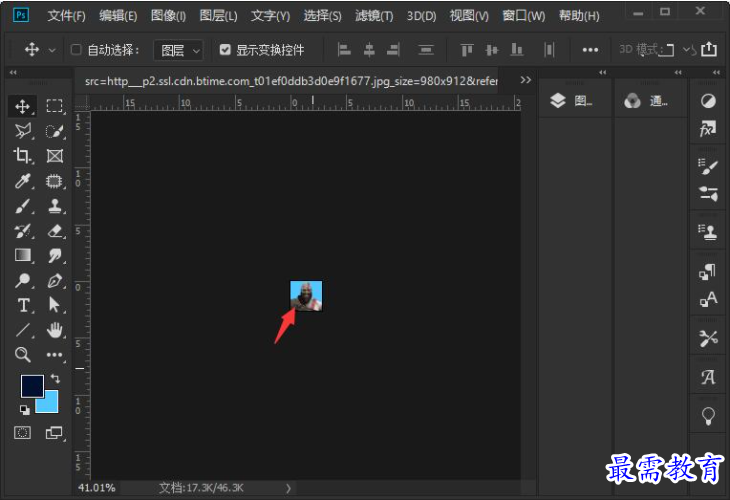The image size is (730, 500).
Task: Open the Window menu
Action: (524, 16)
